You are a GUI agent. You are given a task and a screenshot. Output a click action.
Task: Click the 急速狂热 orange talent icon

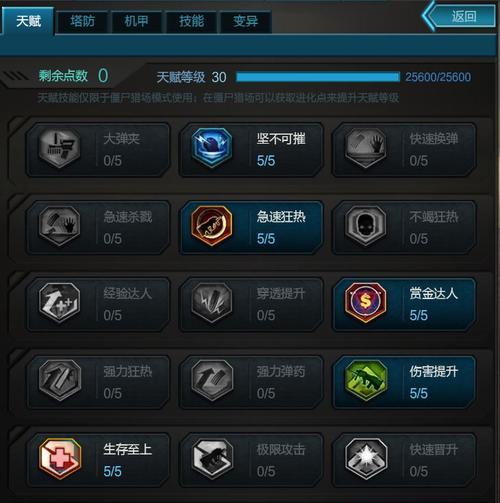(212, 225)
